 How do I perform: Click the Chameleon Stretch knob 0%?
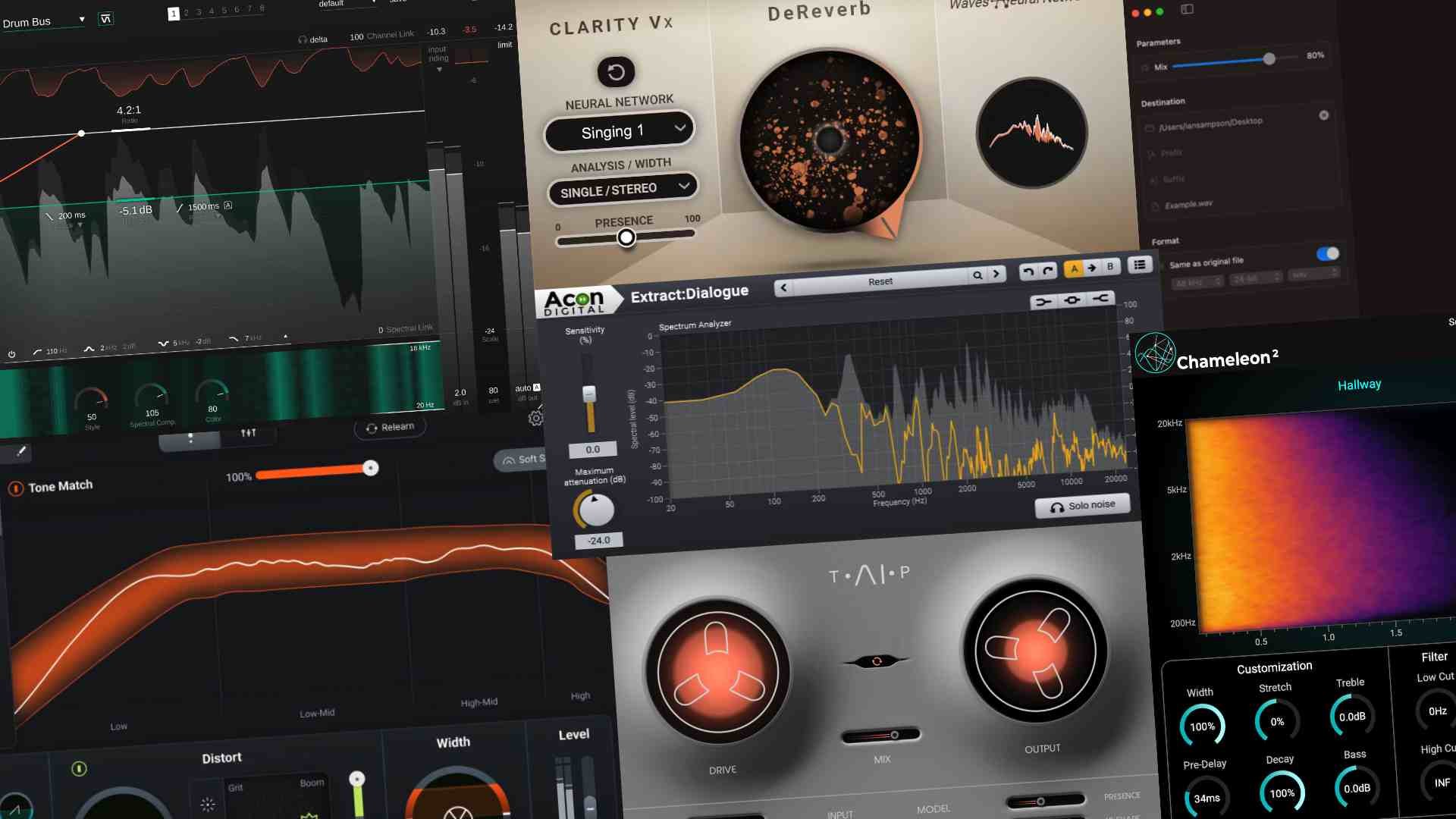(1277, 721)
